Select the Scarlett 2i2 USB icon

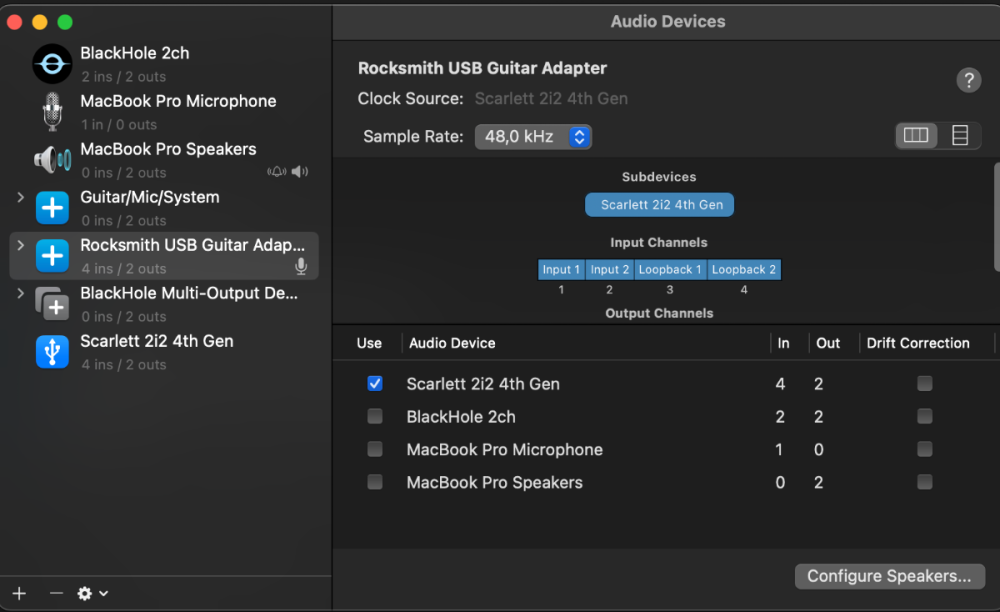pos(52,352)
